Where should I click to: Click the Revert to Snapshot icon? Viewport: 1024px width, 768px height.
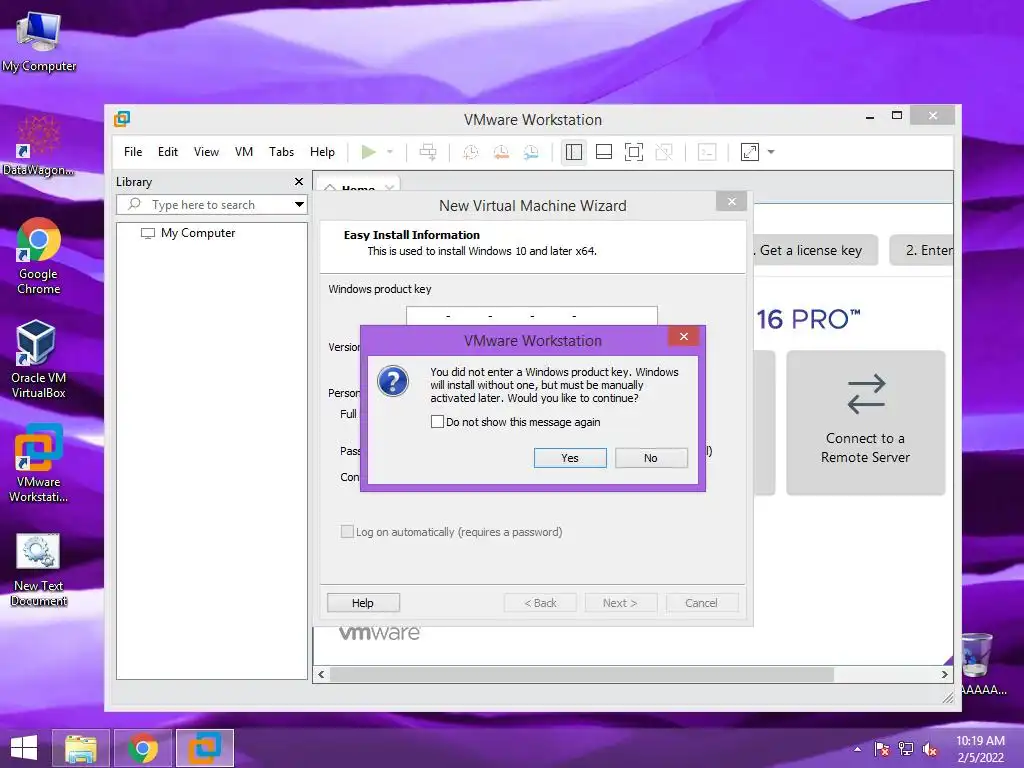pyautogui.click(x=501, y=152)
